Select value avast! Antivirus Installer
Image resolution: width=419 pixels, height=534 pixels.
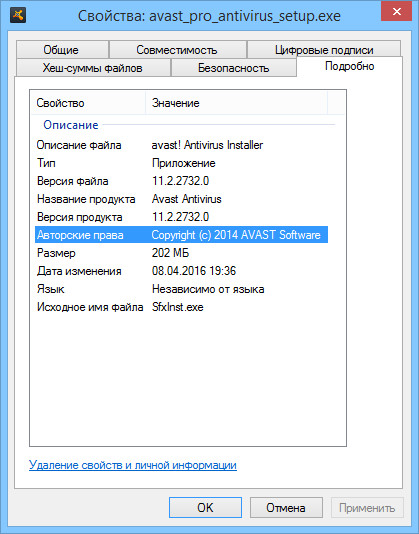tap(207, 145)
